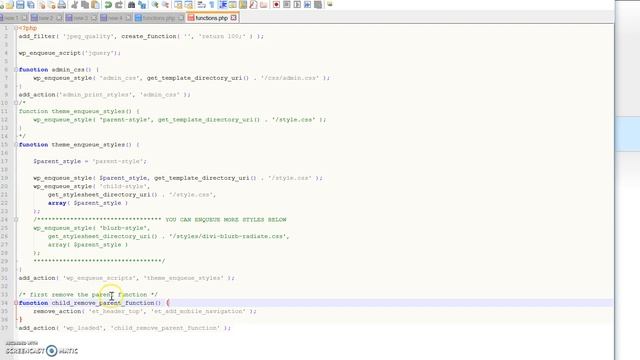Run macro multiple times

click(x=307, y=5)
